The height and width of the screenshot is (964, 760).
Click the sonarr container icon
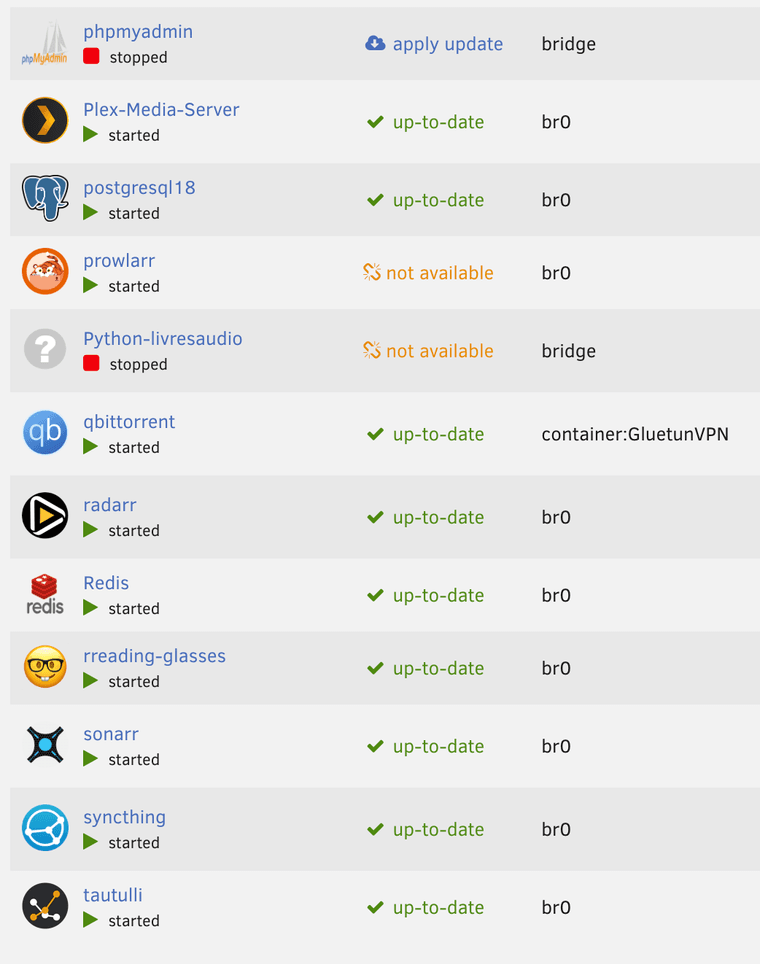[x=45, y=746]
